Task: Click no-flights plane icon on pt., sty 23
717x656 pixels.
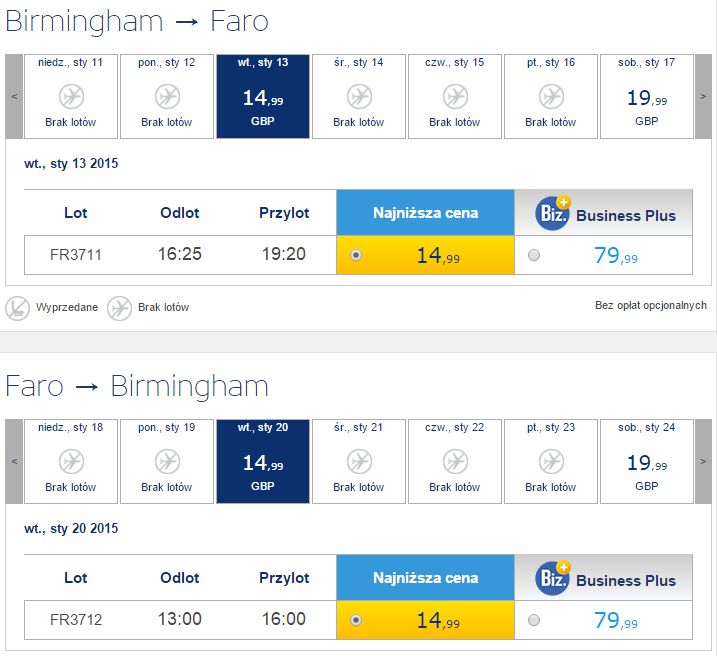Action: tap(551, 462)
